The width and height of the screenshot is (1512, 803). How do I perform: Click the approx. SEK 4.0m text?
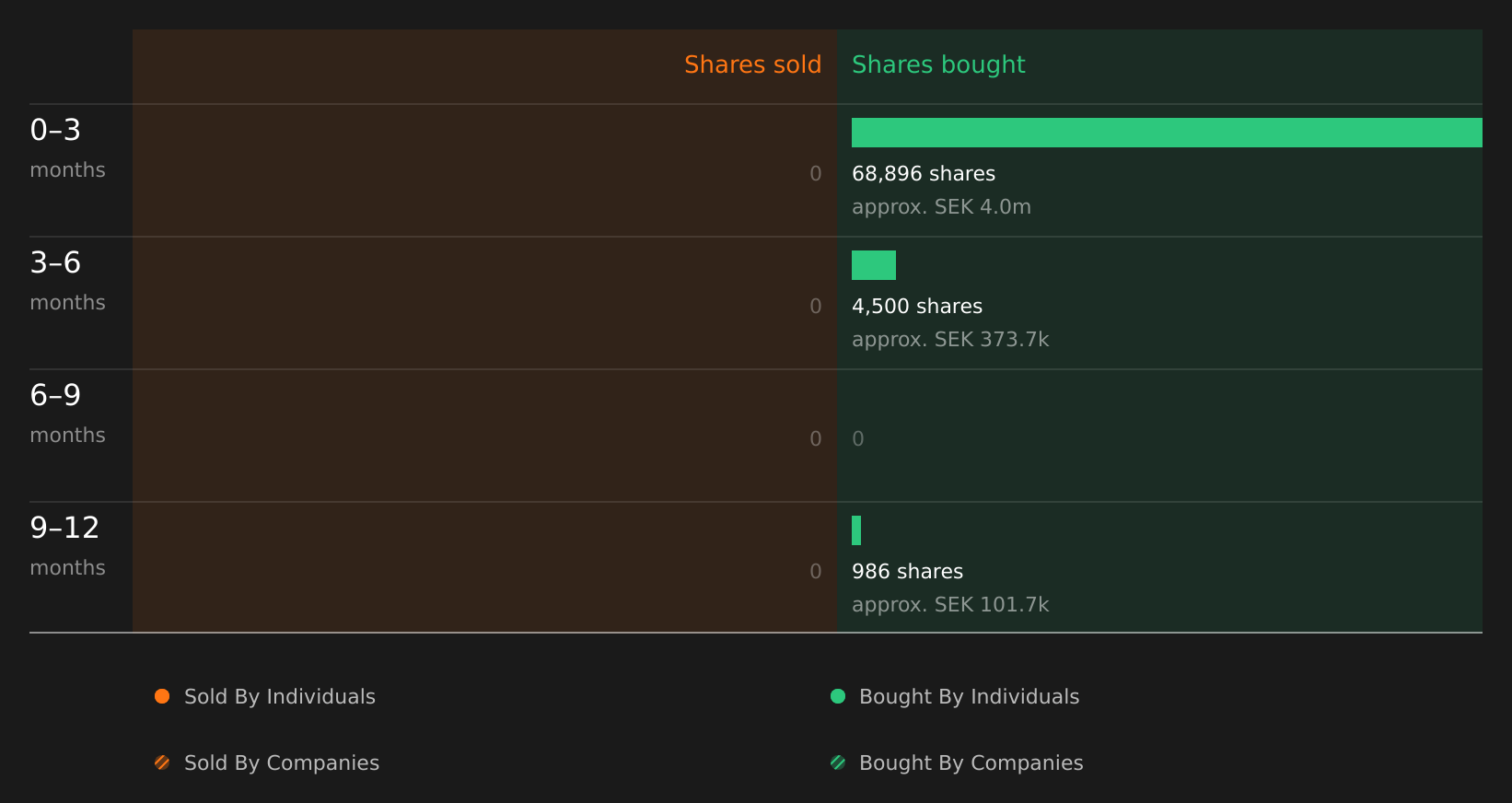coord(941,207)
